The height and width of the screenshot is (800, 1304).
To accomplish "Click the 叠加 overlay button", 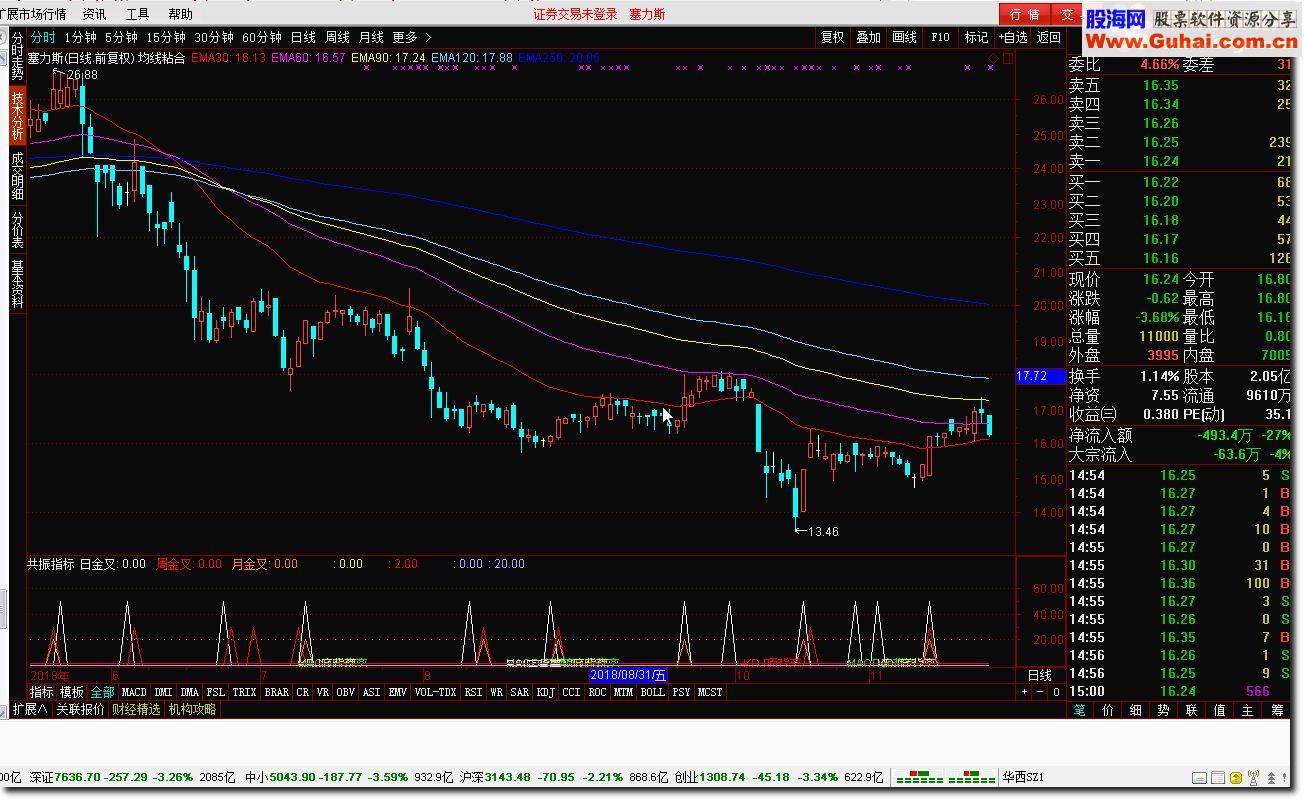I will coord(868,37).
